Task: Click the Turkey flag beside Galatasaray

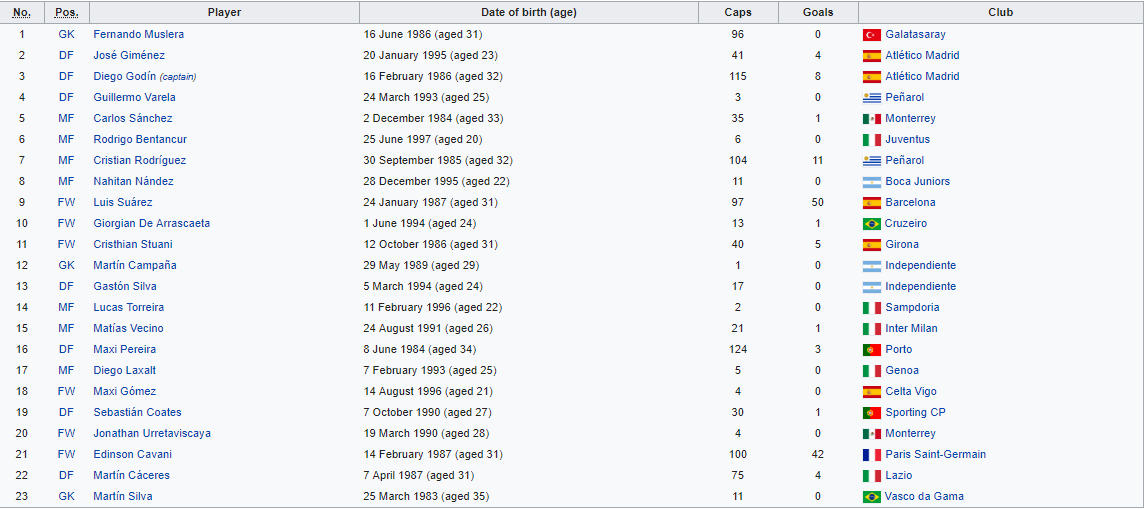Action: click(x=871, y=35)
